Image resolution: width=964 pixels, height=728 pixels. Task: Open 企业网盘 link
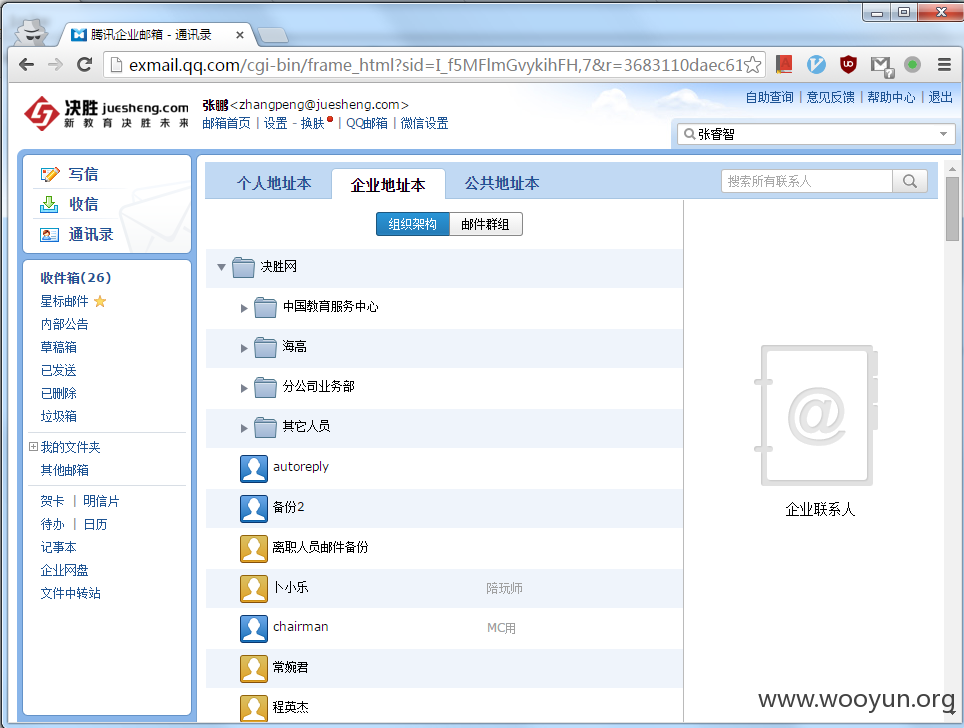(x=65, y=570)
